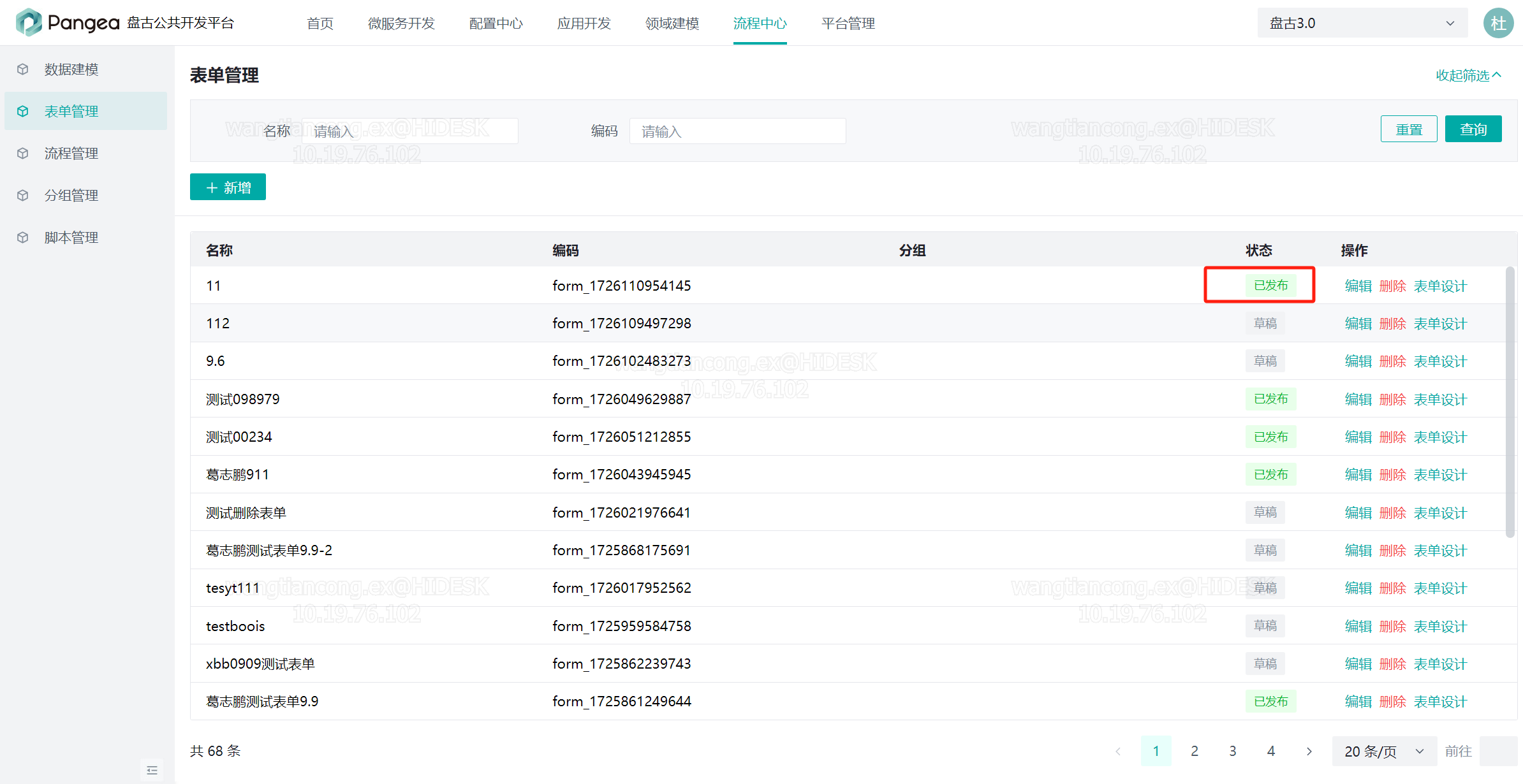
Task: Open the 首页 nav tab
Action: click(x=320, y=24)
